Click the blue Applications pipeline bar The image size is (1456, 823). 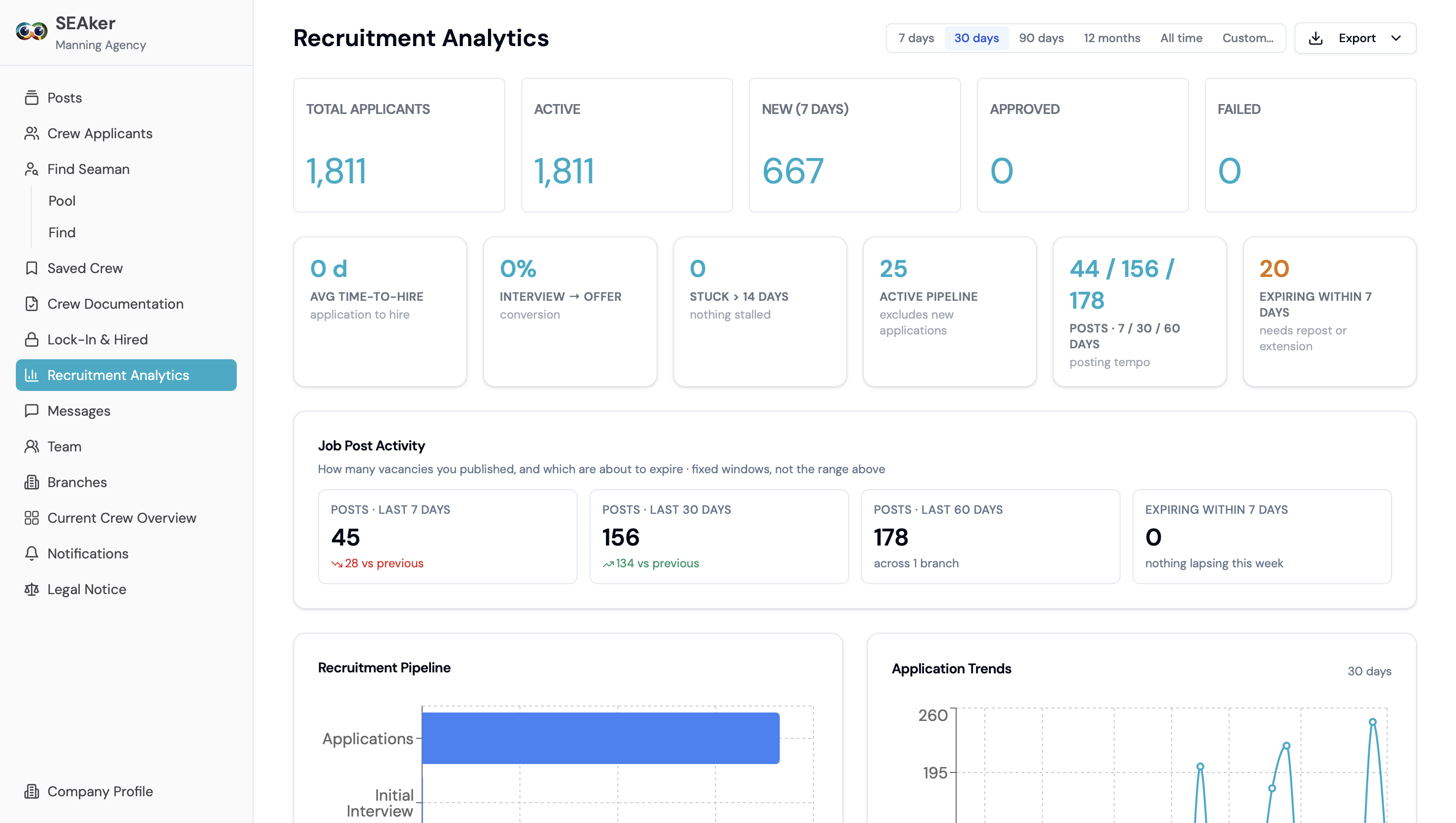[600, 738]
